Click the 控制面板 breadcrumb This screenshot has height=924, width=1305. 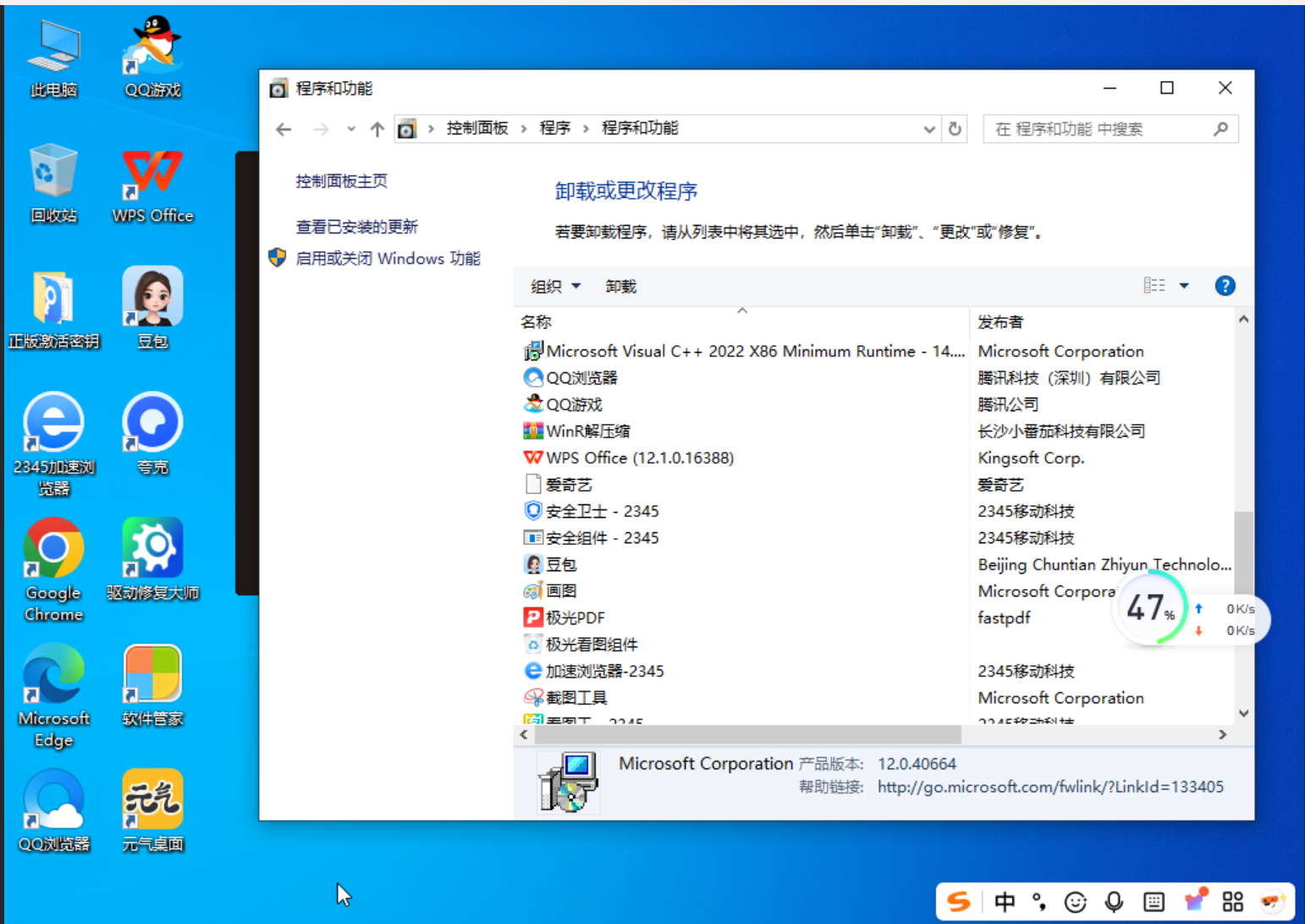click(477, 128)
